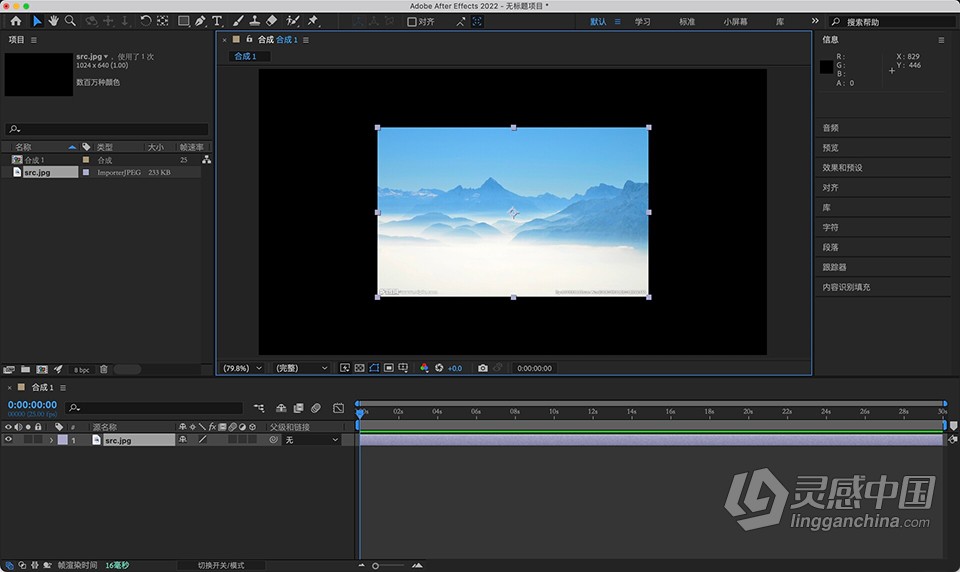Select the Puppet Pin tool
Viewport: 960px width, 572px height.
(313, 21)
